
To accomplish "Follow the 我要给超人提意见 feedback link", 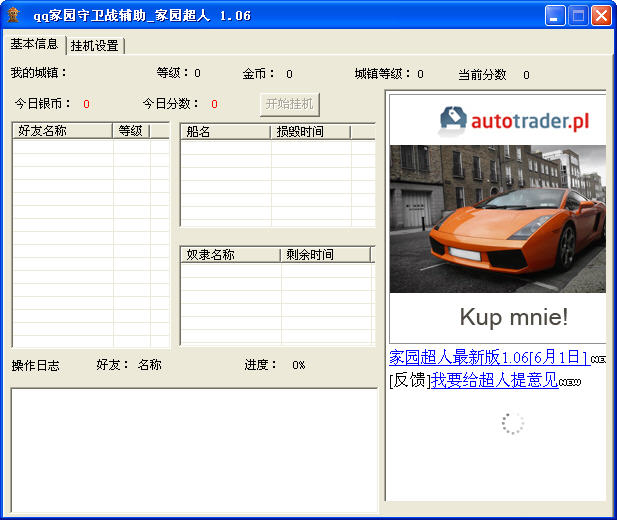I will [x=493, y=380].
